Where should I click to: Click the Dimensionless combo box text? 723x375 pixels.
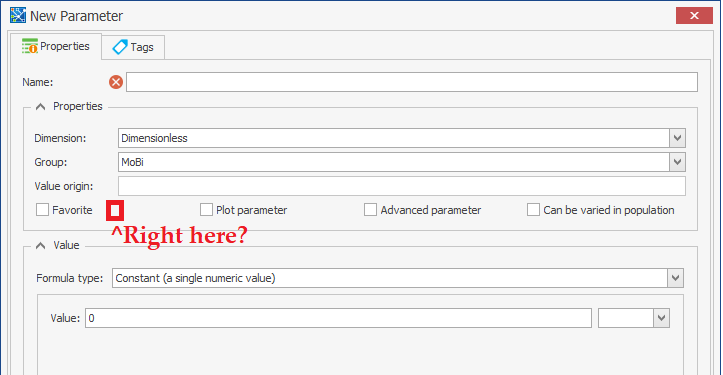tap(154, 138)
